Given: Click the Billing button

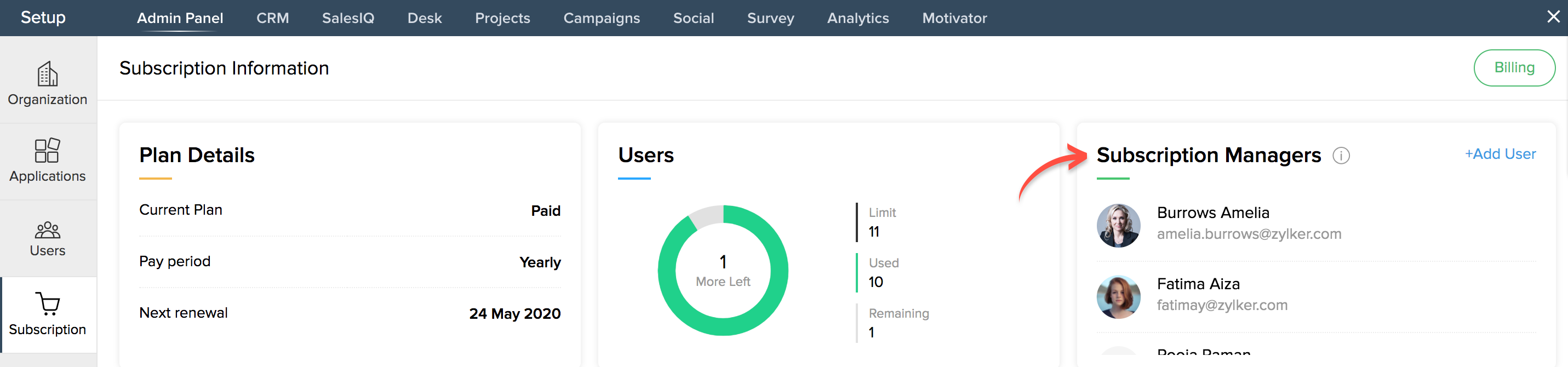Looking at the screenshot, I should click(1514, 67).
